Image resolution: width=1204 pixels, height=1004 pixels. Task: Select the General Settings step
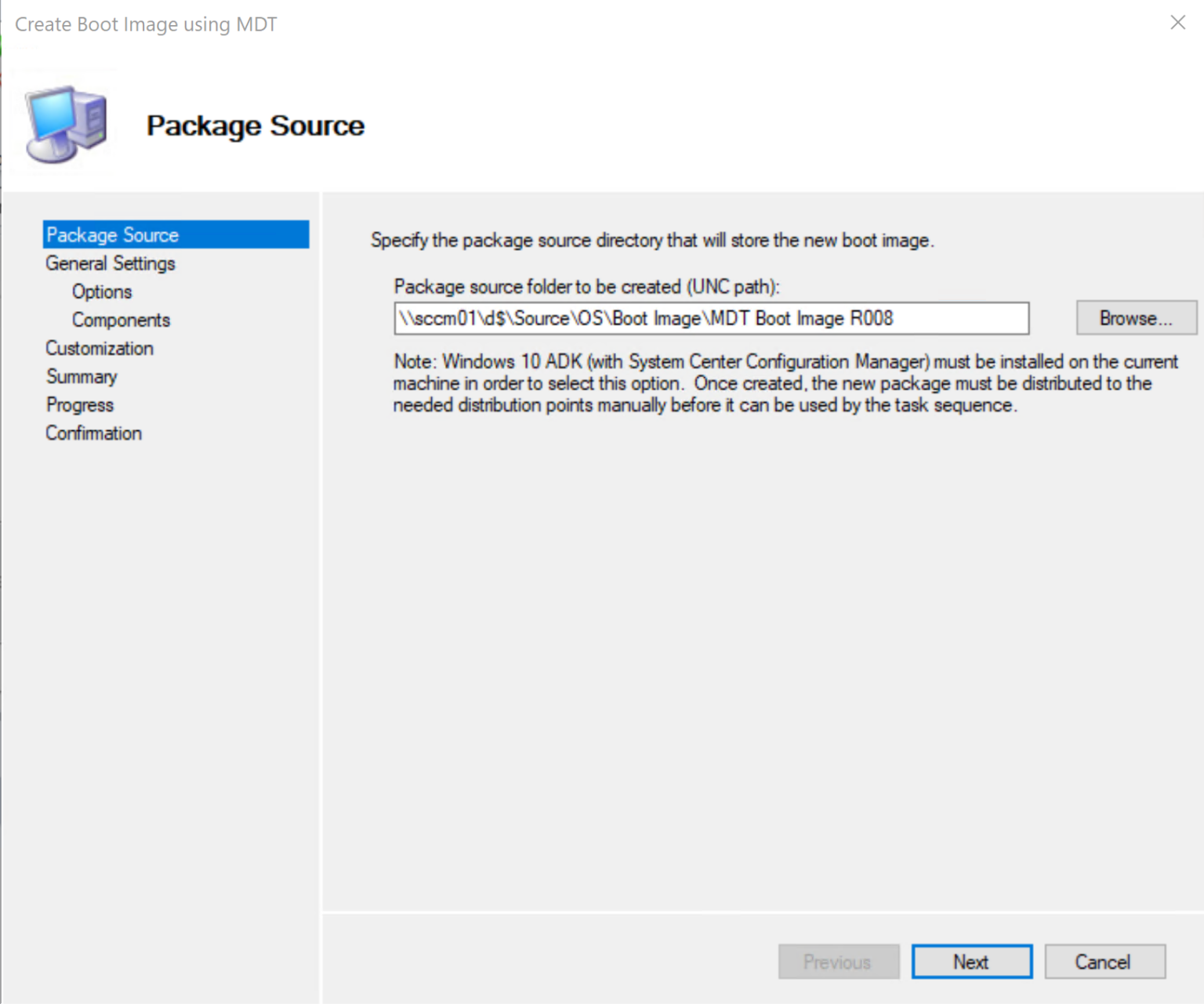pyautogui.click(x=110, y=263)
